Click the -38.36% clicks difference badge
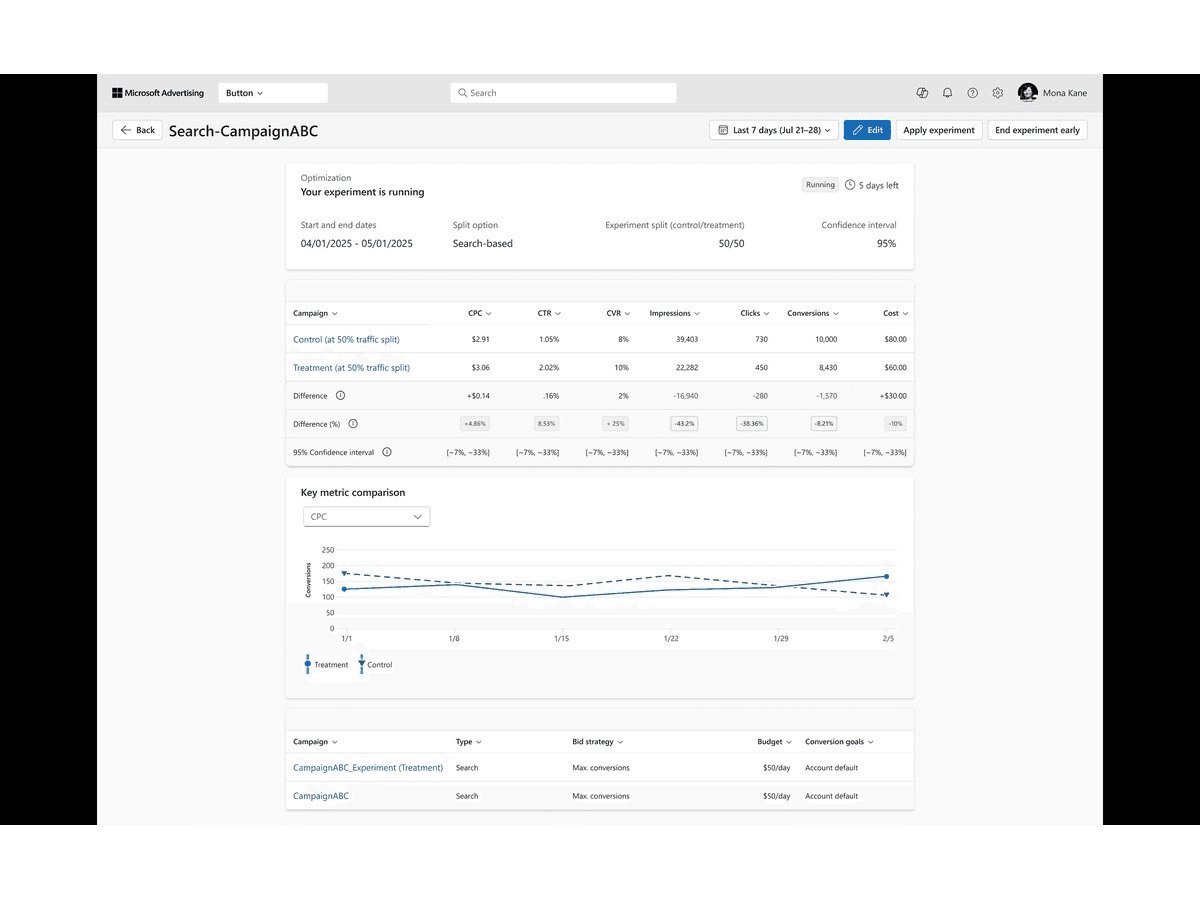This screenshot has width=1200, height=900. pyautogui.click(x=751, y=424)
